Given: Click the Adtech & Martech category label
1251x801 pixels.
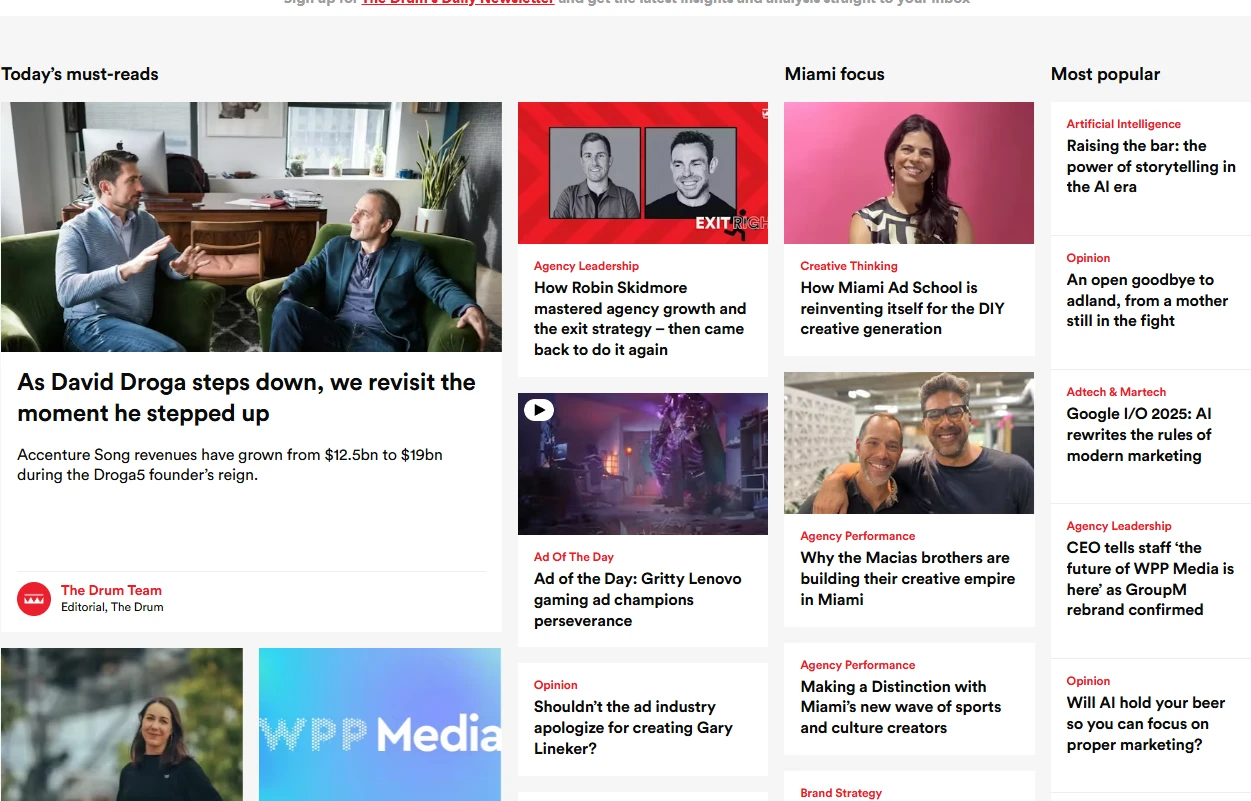Looking at the screenshot, I should click(x=1116, y=392).
